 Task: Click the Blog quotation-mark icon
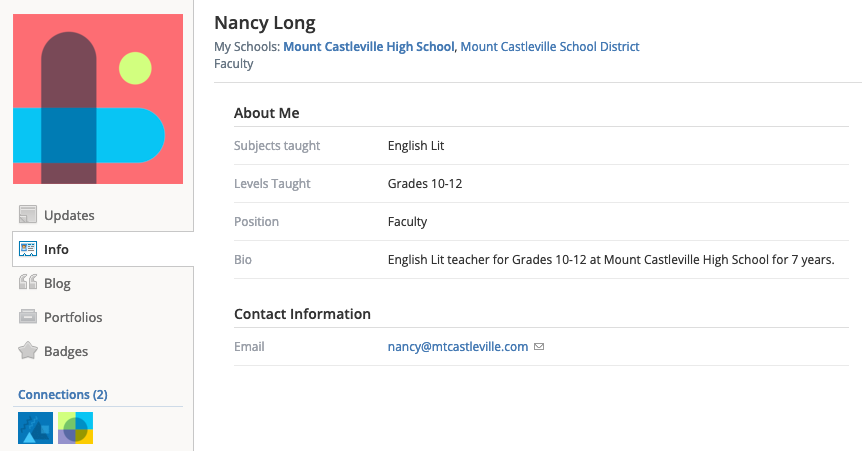pos(28,283)
